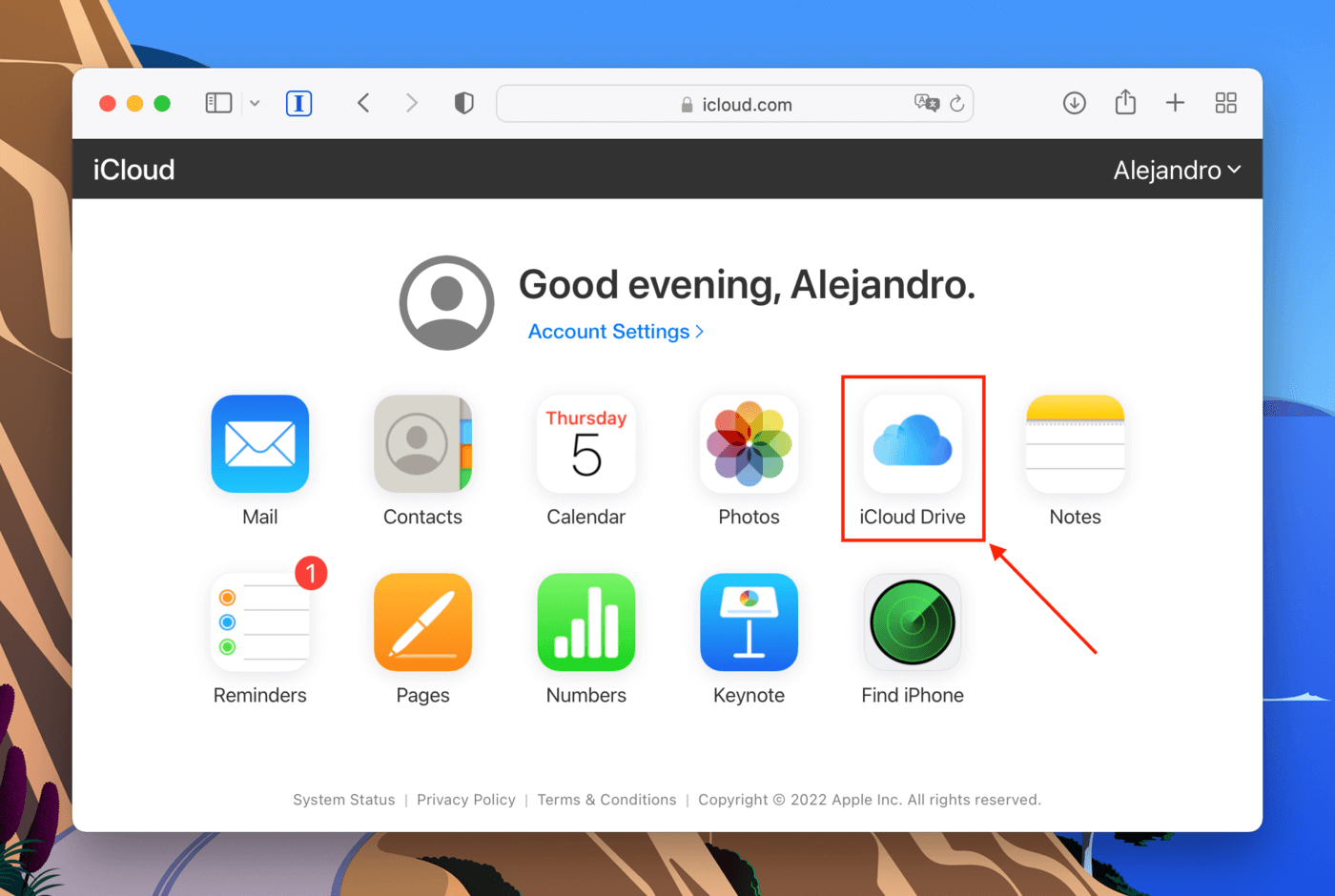Click the profile avatar picture
The height and width of the screenshot is (896, 1335).
point(446,303)
